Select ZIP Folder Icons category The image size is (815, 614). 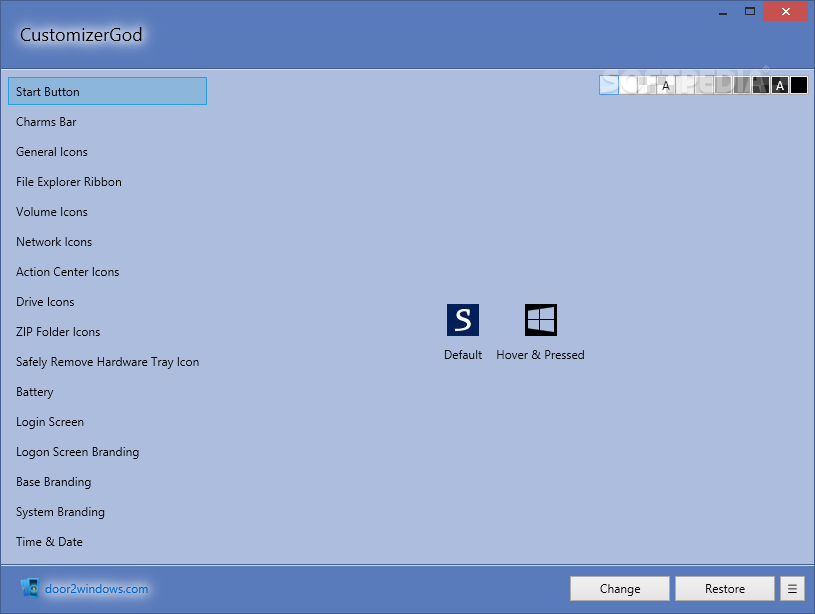click(108, 332)
